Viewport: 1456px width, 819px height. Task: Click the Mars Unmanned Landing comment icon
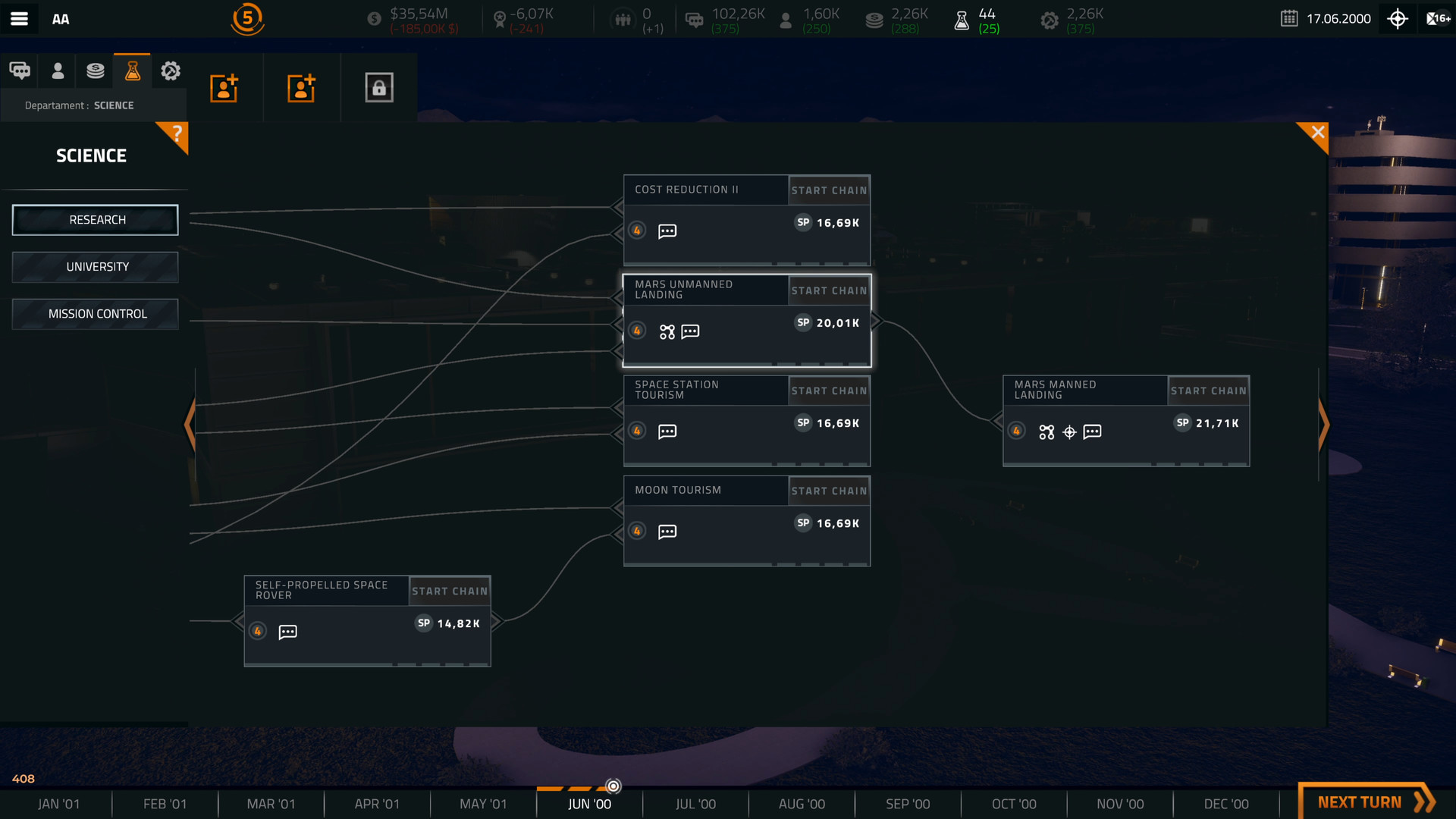[x=690, y=331]
